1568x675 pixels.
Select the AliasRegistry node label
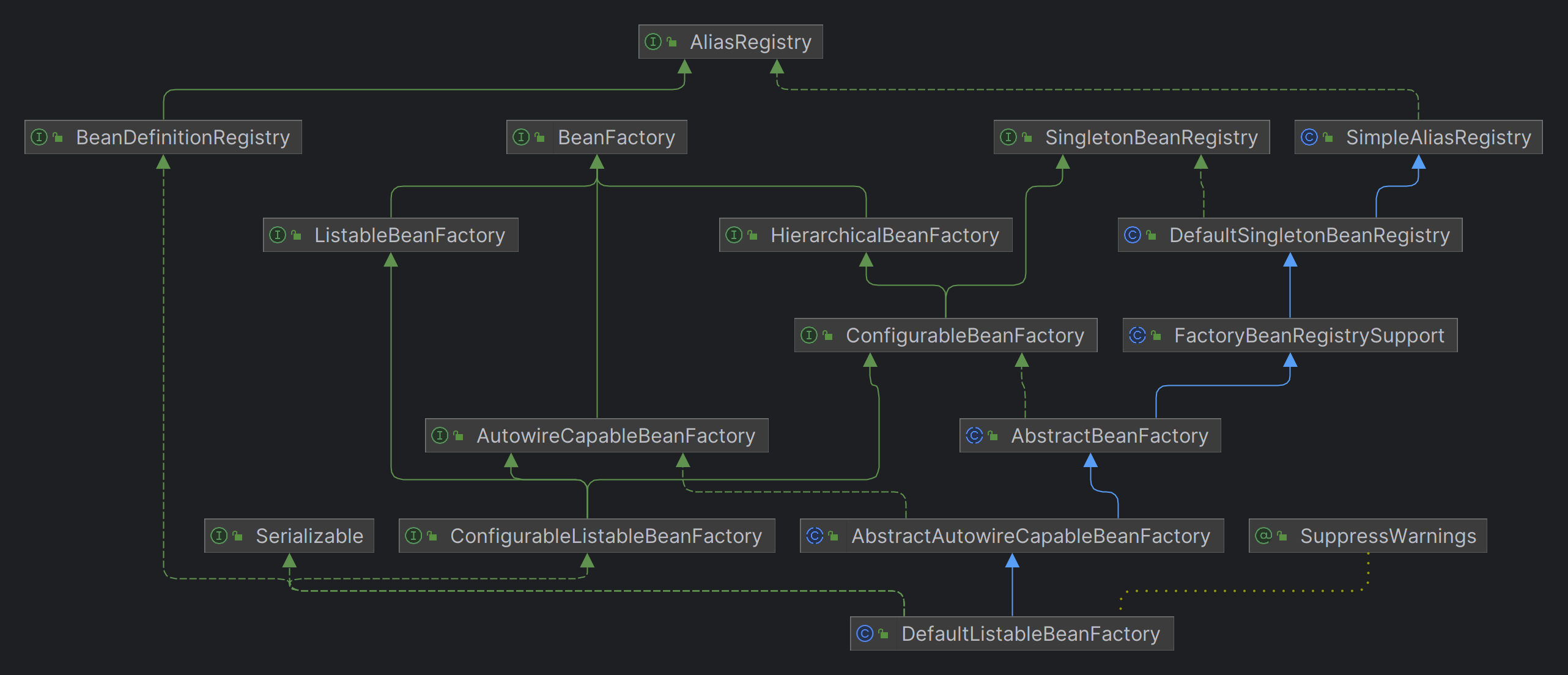(750, 42)
